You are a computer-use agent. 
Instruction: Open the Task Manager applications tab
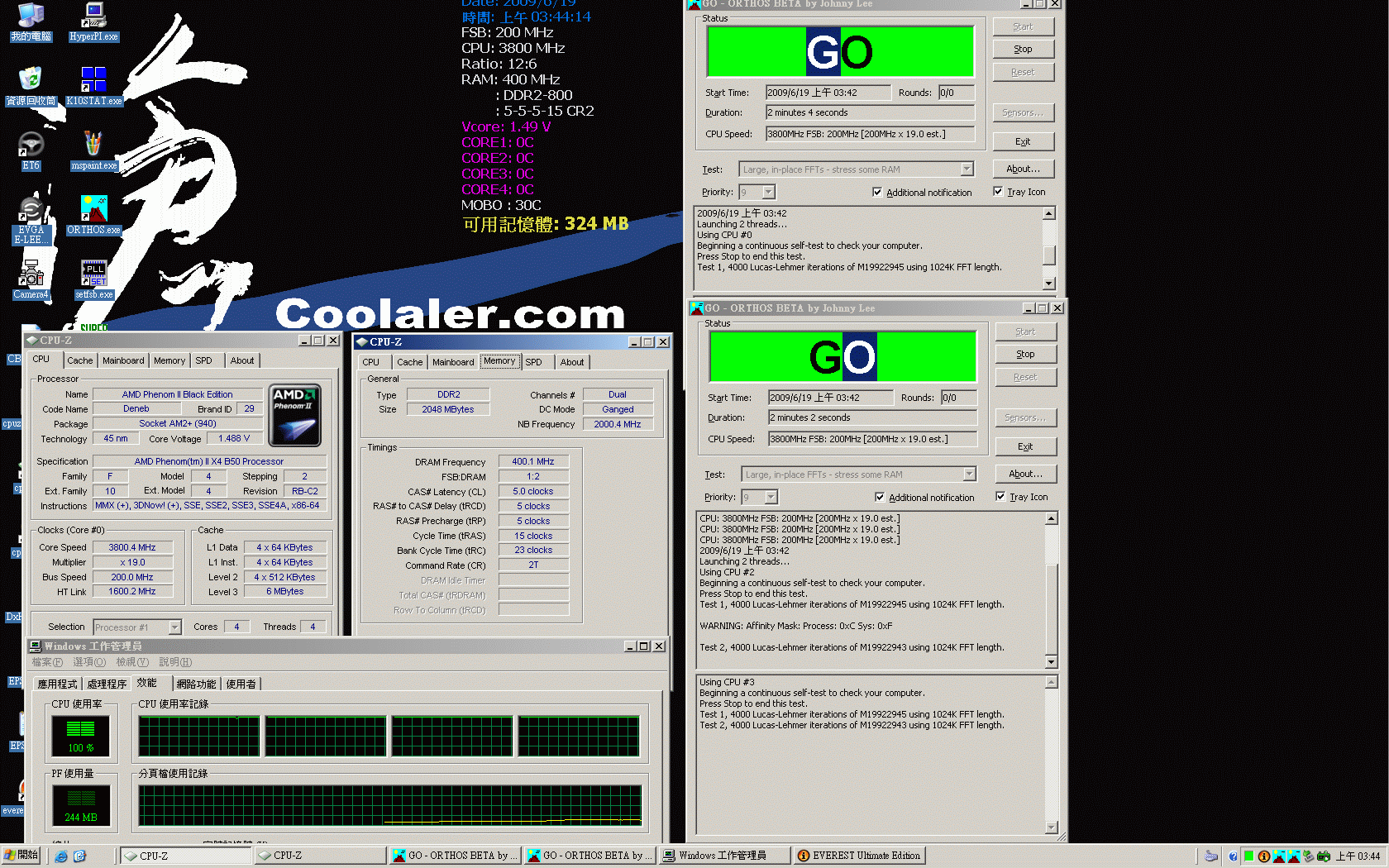[57, 684]
